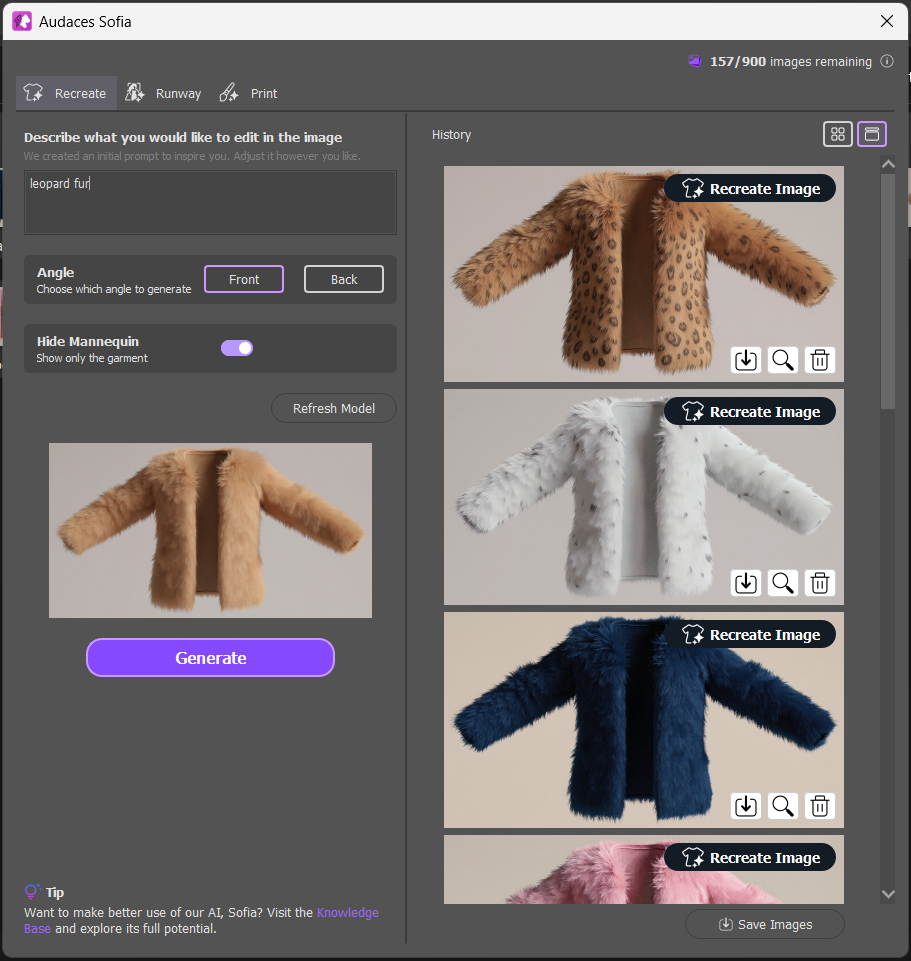This screenshot has width=911, height=961.
Task: Open the Print tab
Action: [x=247, y=92]
